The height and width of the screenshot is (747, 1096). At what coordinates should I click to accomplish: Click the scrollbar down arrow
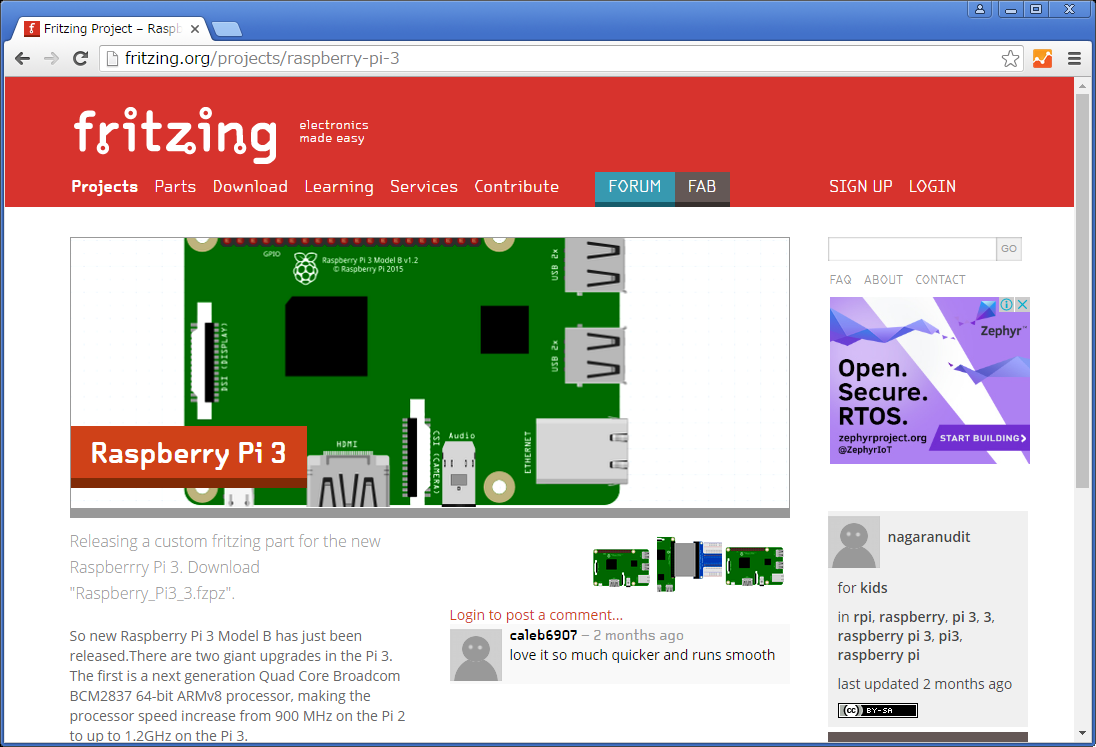[x=1082, y=734]
